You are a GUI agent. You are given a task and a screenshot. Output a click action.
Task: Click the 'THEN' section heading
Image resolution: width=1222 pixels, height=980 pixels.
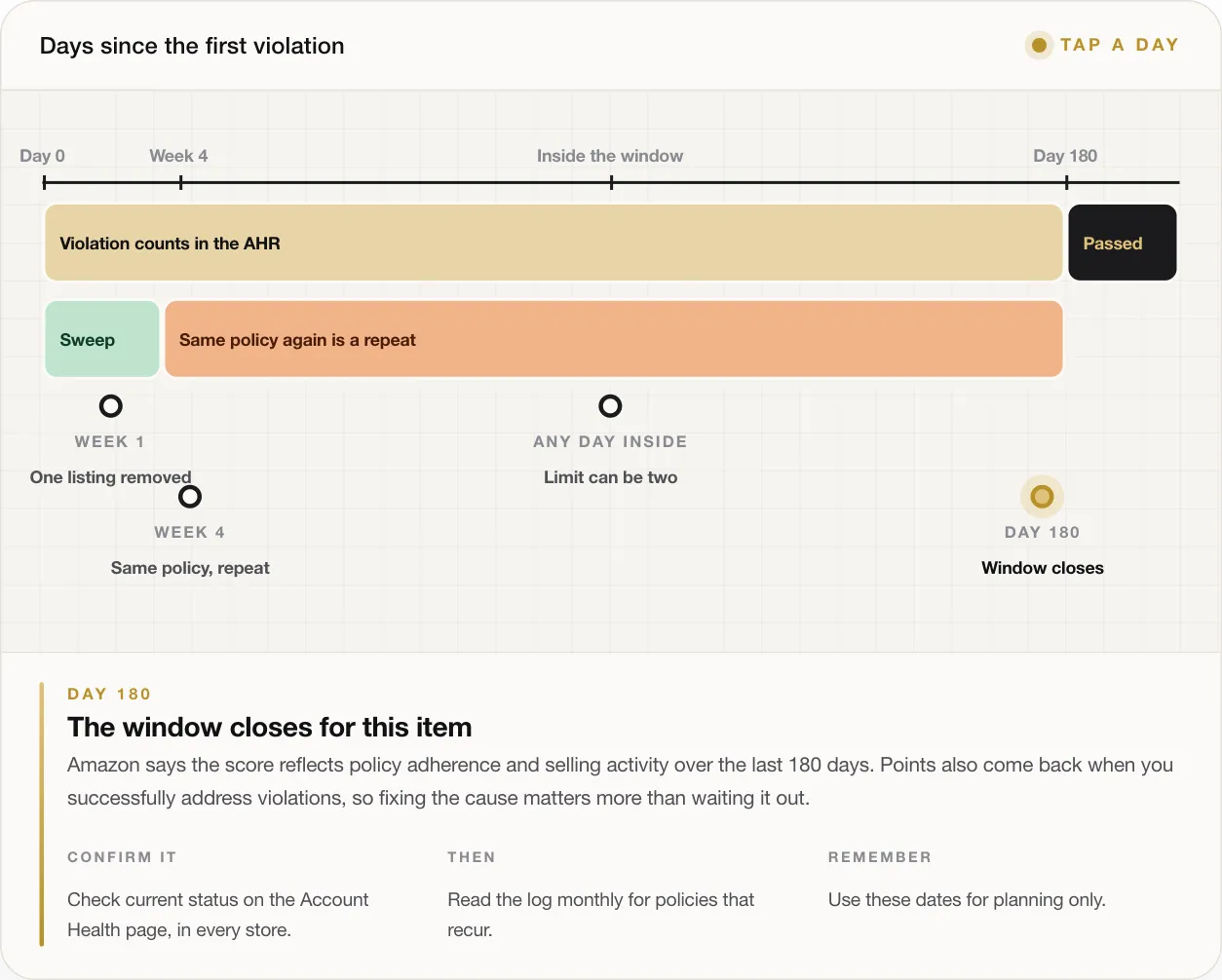tap(472, 857)
